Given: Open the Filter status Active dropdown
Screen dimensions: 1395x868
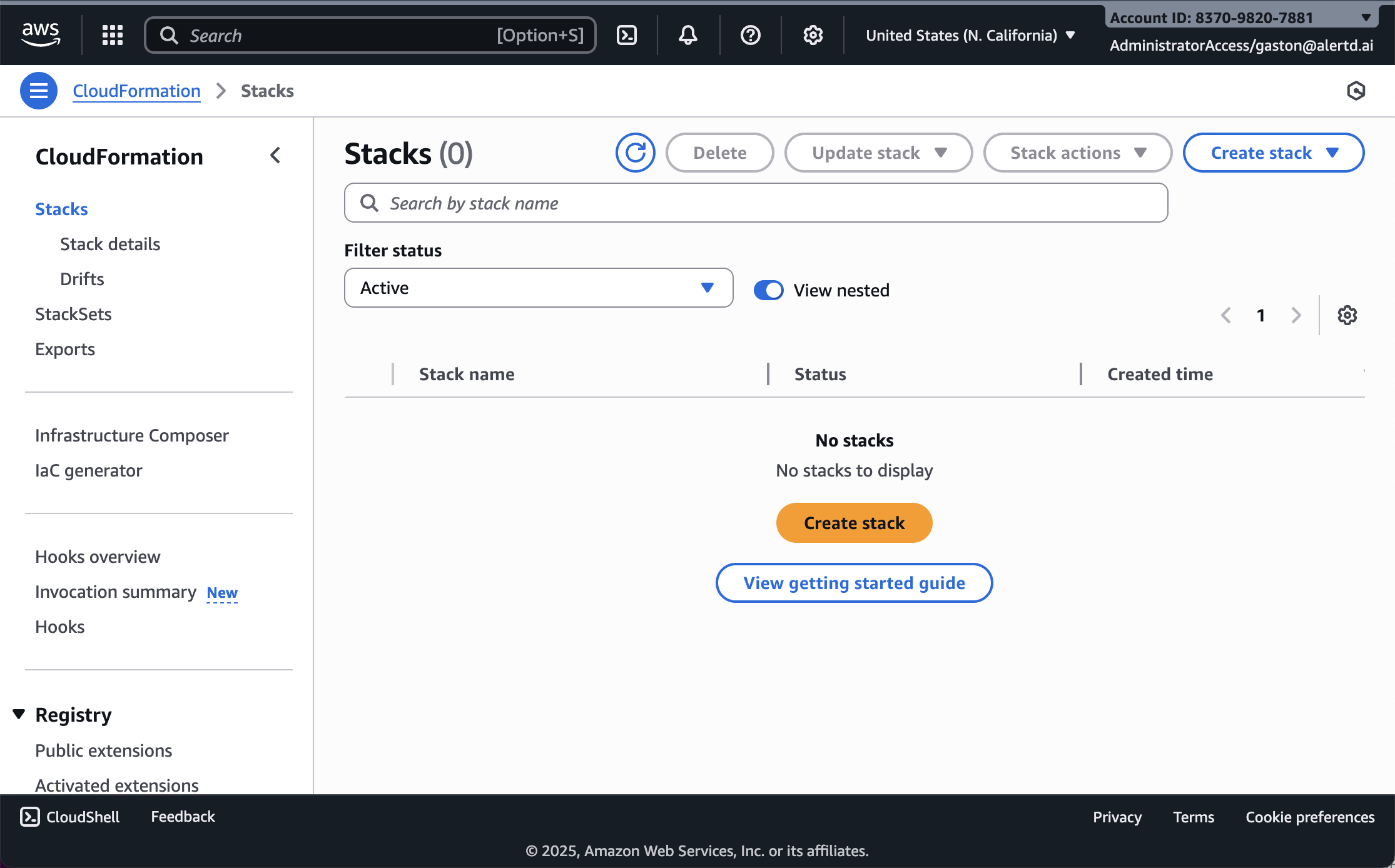Looking at the screenshot, I should click(538, 288).
